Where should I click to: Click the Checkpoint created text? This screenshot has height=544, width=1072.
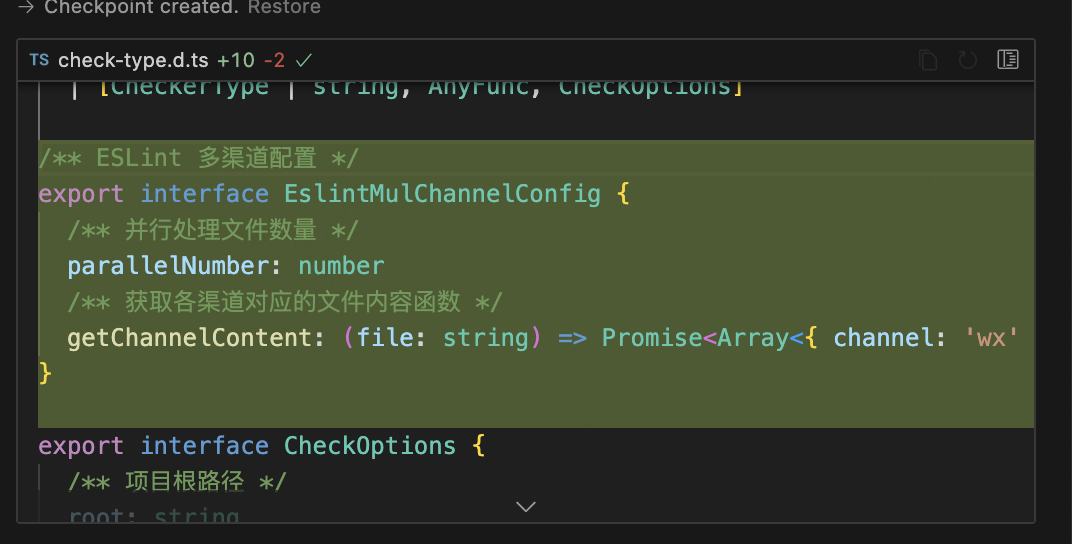tap(142, 8)
